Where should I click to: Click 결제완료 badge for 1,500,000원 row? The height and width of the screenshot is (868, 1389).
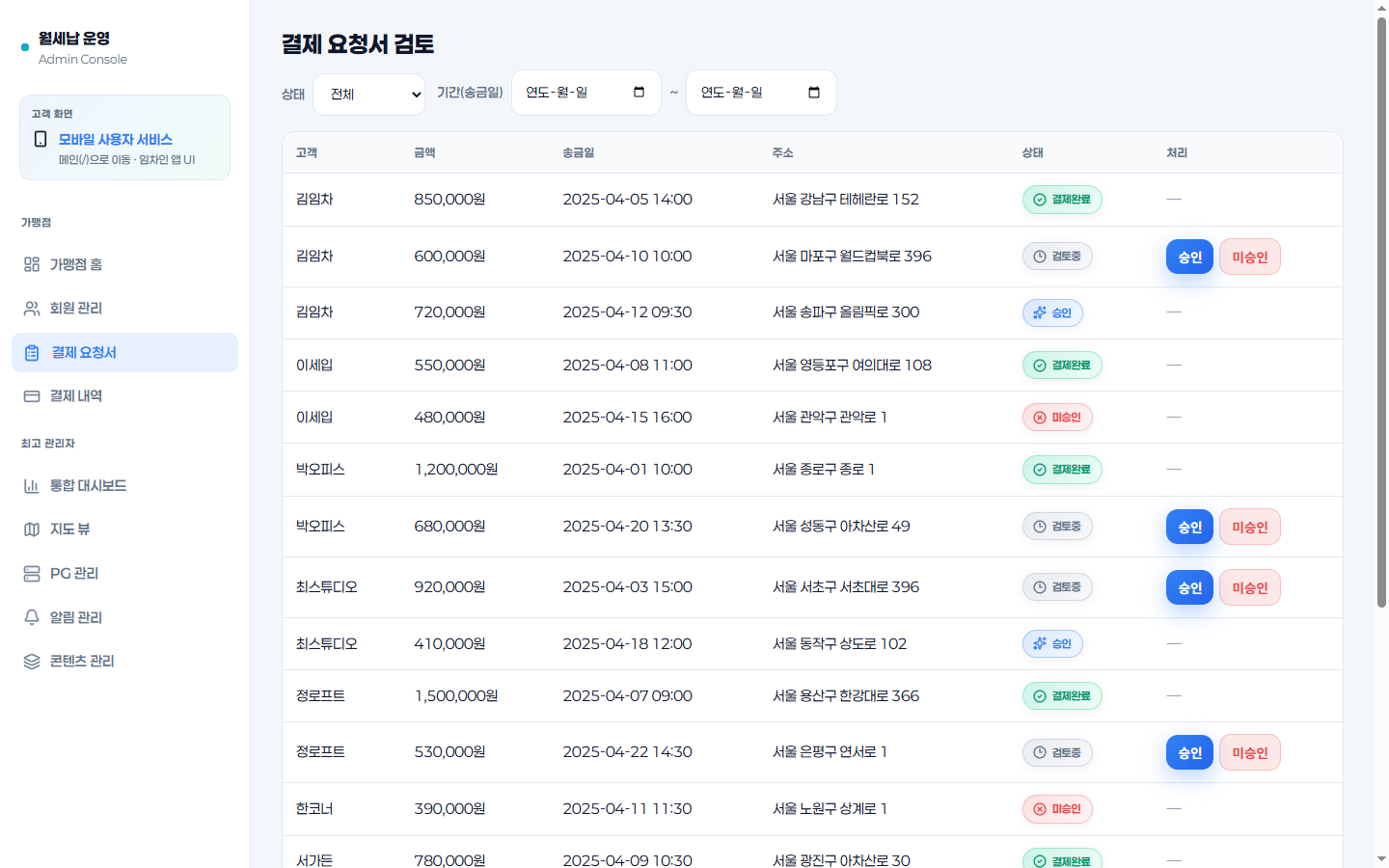point(1062,696)
